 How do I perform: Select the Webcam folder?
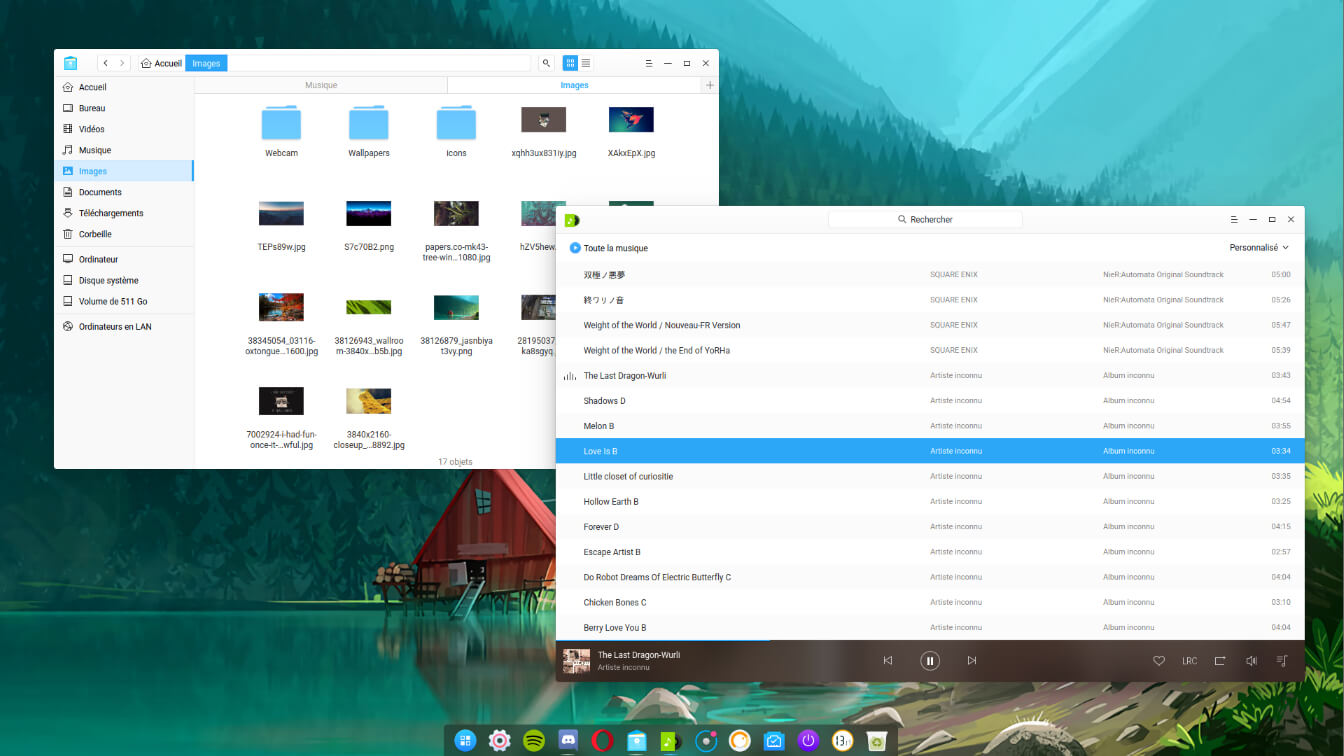tap(281, 130)
